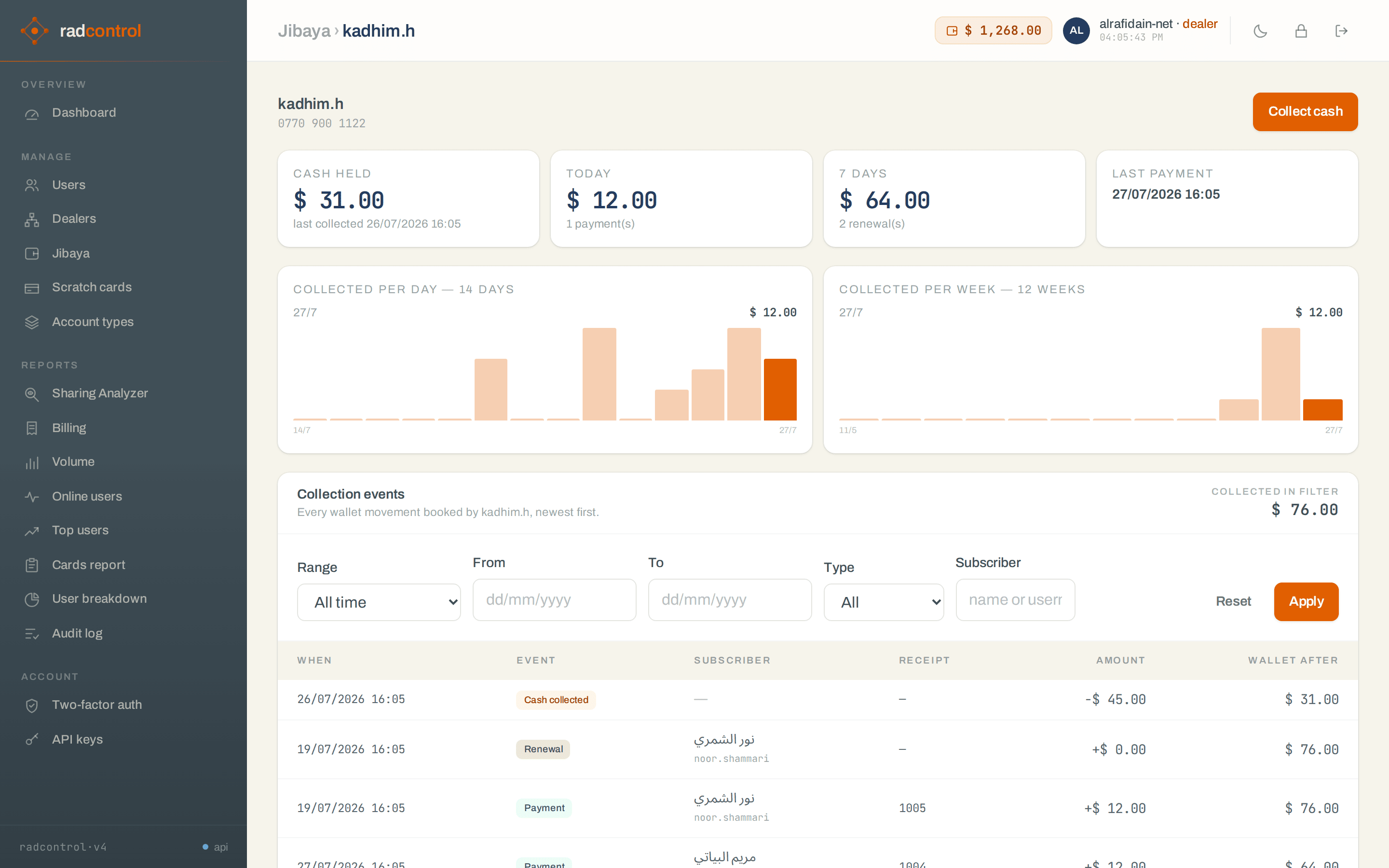Click the Apply filter button
The height and width of the screenshot is (868, 1389).
click(x=1307, y=602)
